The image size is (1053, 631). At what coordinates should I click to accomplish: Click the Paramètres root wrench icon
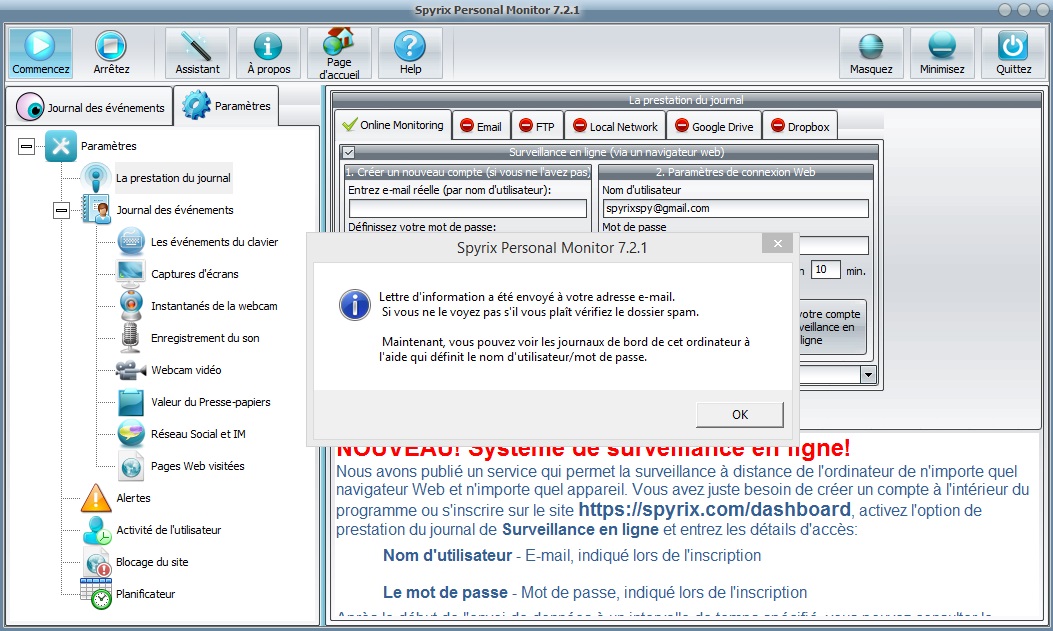pos(60,146)
